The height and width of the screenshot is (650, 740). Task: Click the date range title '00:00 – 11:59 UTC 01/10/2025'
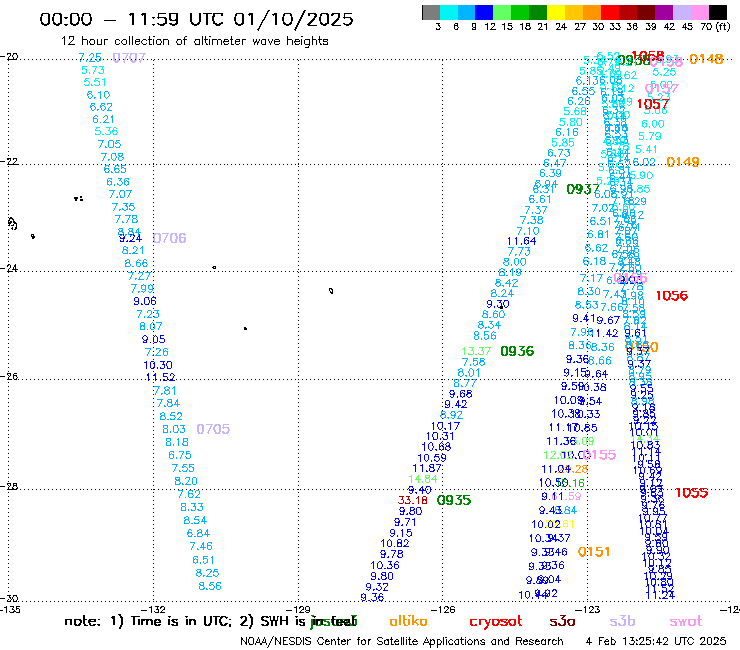tap(196, 19)
